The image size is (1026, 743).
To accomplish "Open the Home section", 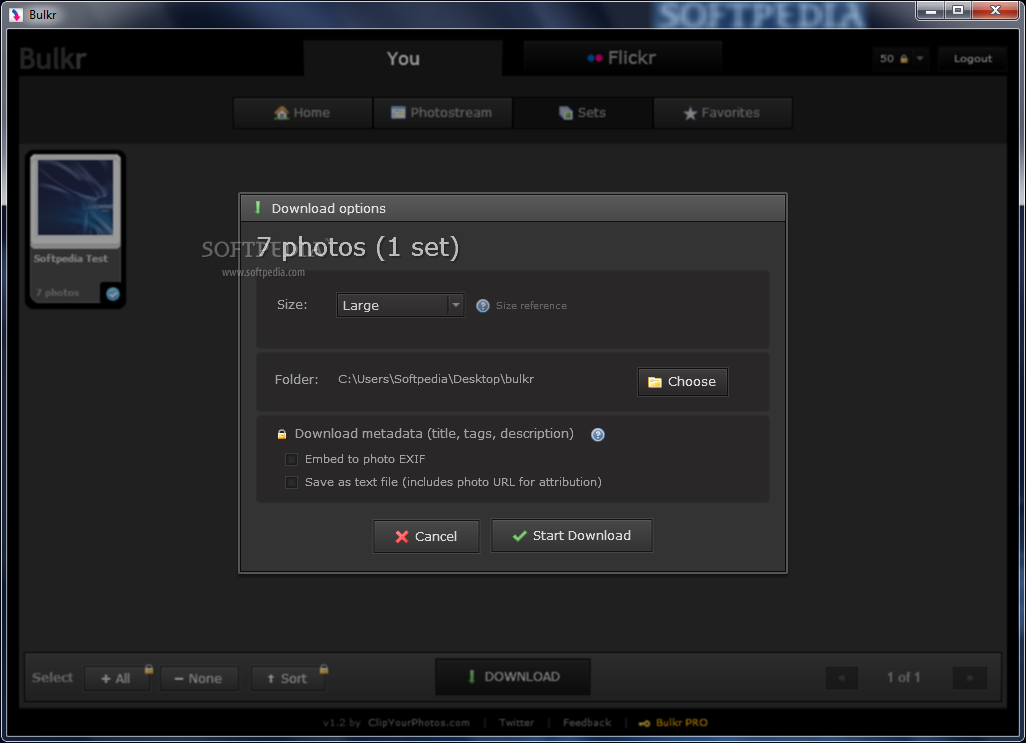I will (302, 112).
